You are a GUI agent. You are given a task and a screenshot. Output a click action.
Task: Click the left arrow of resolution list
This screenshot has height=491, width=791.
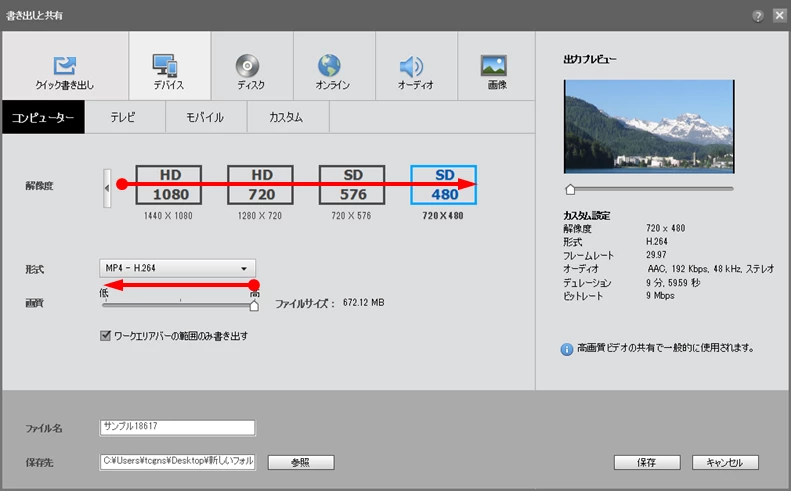click(107, 188)
